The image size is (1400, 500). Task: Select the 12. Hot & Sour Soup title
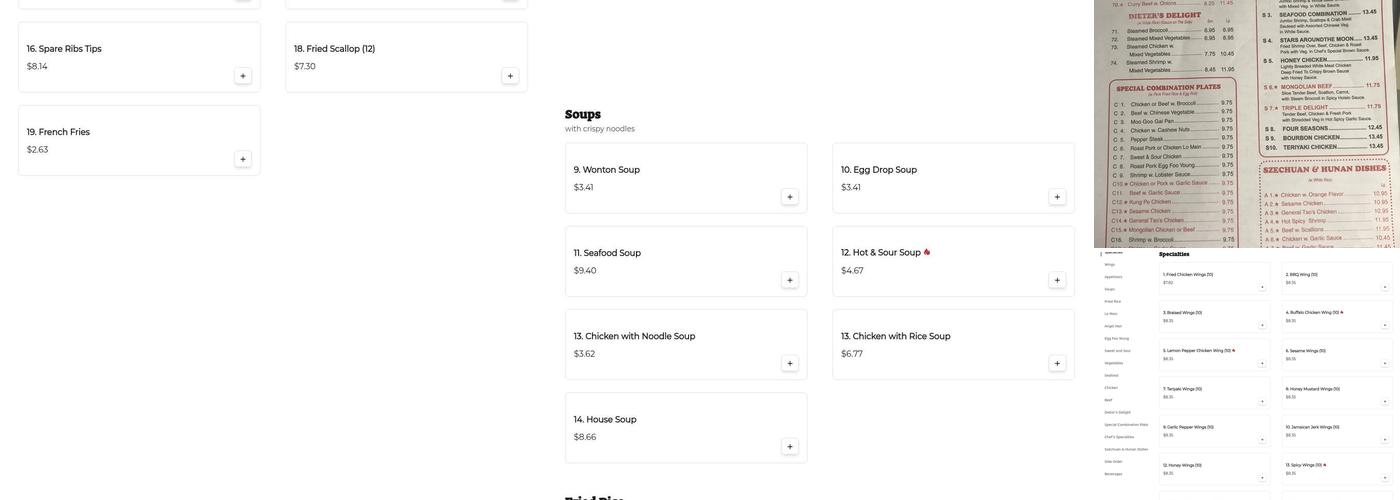point(881,253)
